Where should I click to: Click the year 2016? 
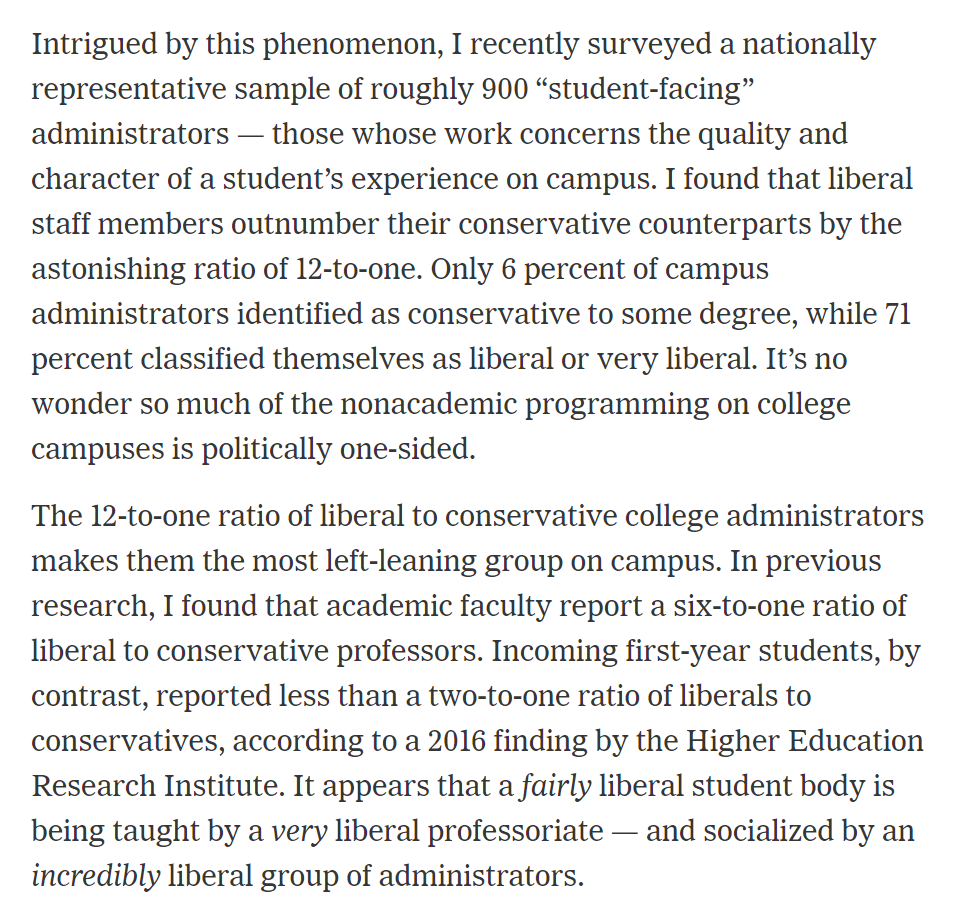pos(457,742)
